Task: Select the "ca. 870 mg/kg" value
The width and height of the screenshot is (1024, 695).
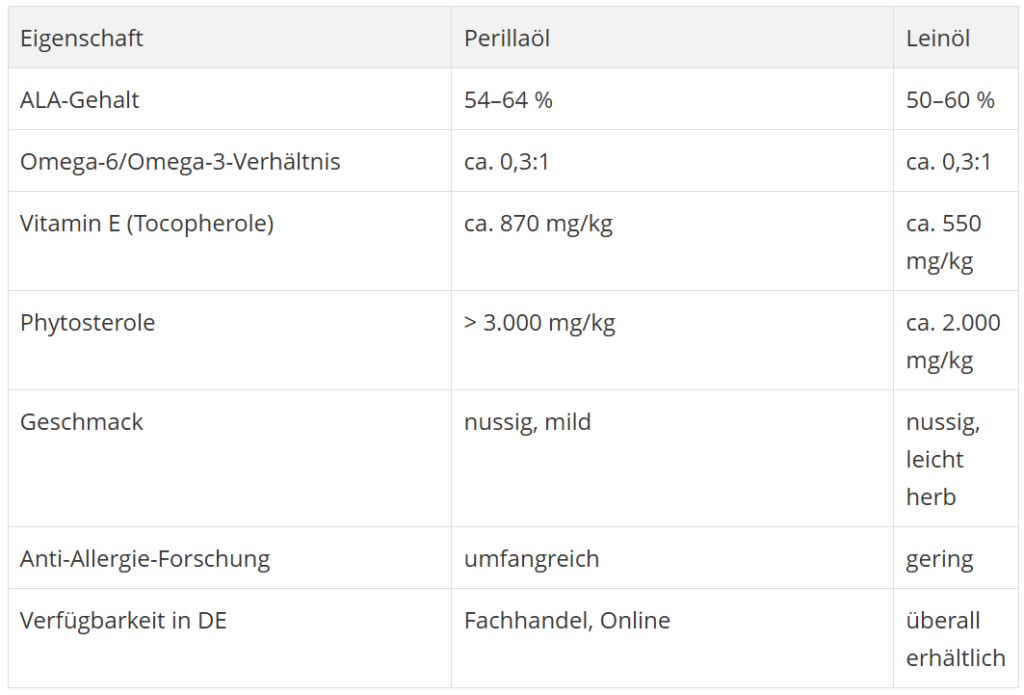Action: 538,223
